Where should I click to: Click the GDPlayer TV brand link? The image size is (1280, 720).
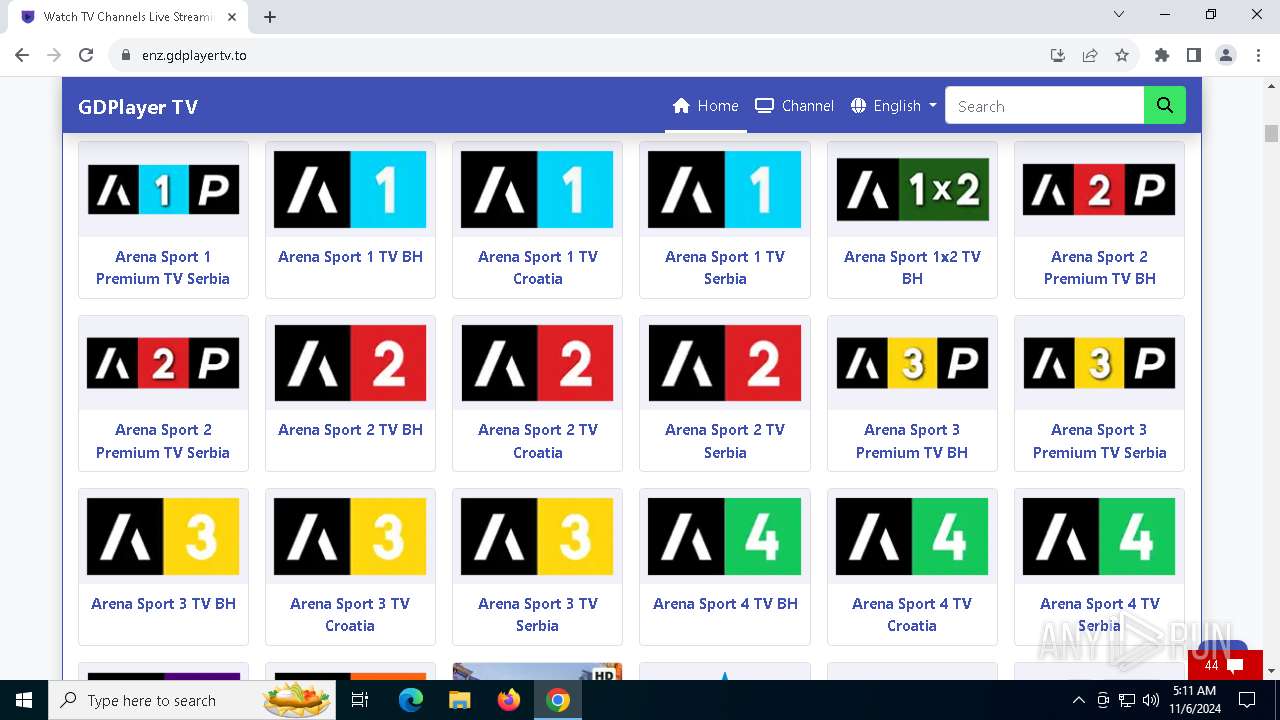pos(138,107)
